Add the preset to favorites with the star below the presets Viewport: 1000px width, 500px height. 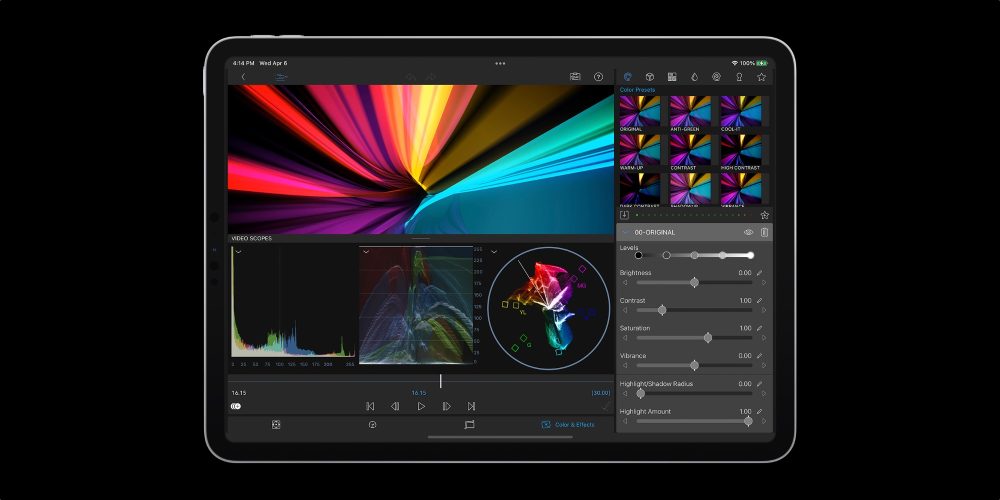point(765,215)
